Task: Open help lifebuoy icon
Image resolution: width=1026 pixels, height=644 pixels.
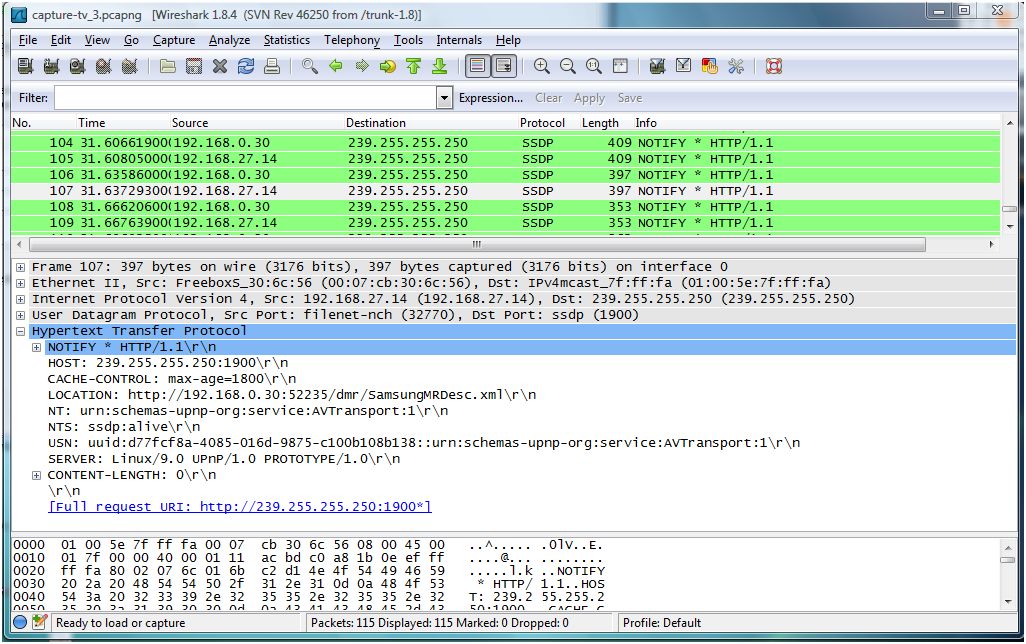Action: [774, 66]
